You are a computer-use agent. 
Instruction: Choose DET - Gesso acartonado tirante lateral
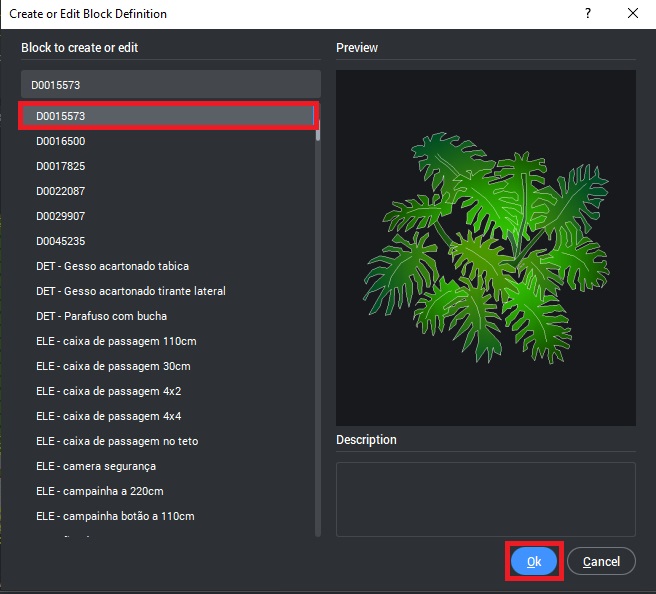pyautogui.click(x=130, y=291)
